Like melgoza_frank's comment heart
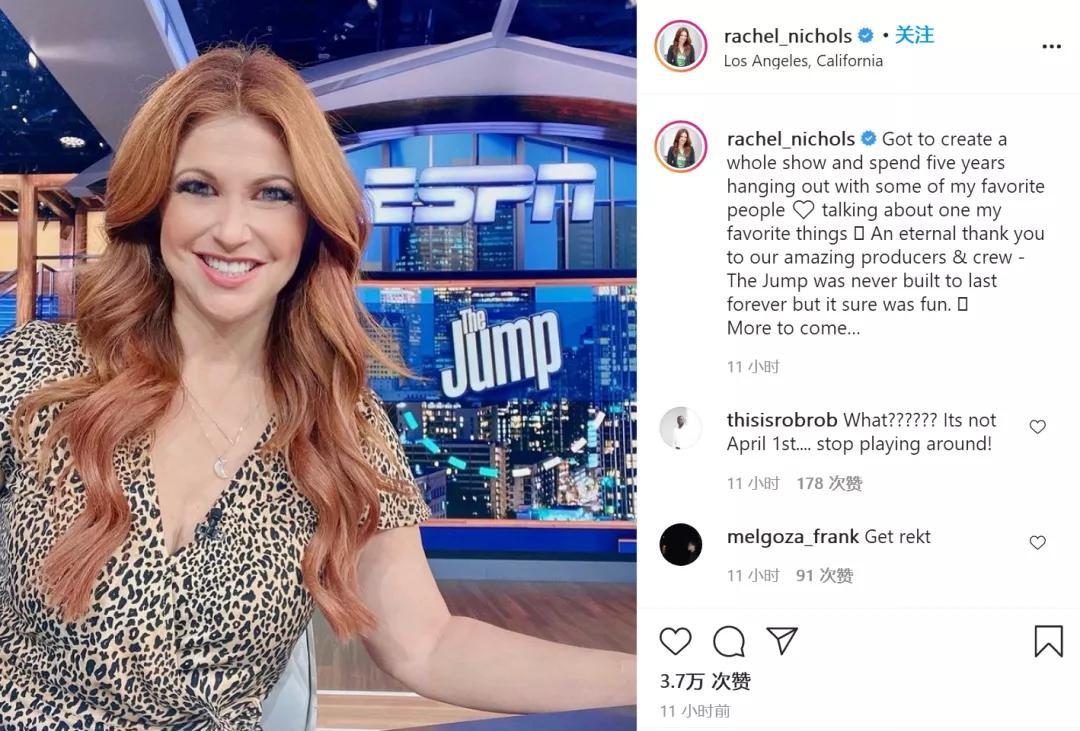 [x=1037, y=543]
